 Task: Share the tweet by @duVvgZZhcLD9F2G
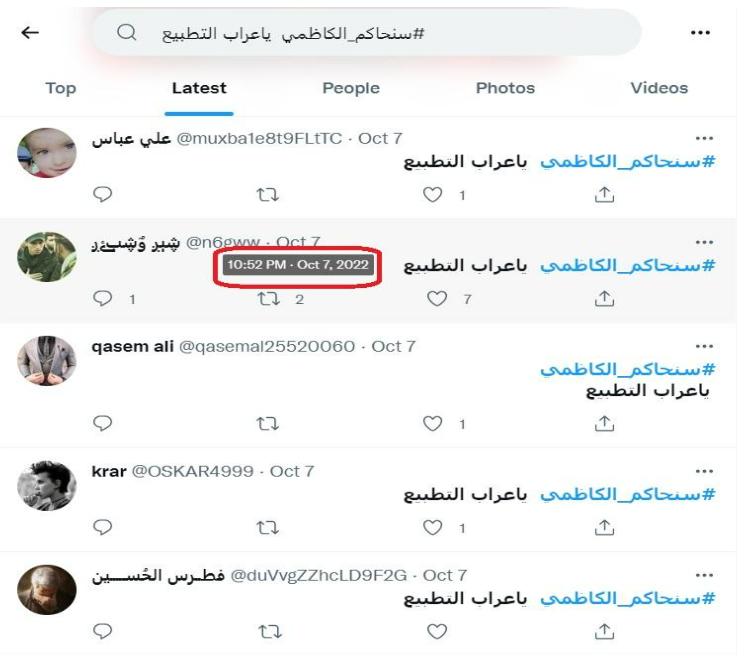click(604, 631)
